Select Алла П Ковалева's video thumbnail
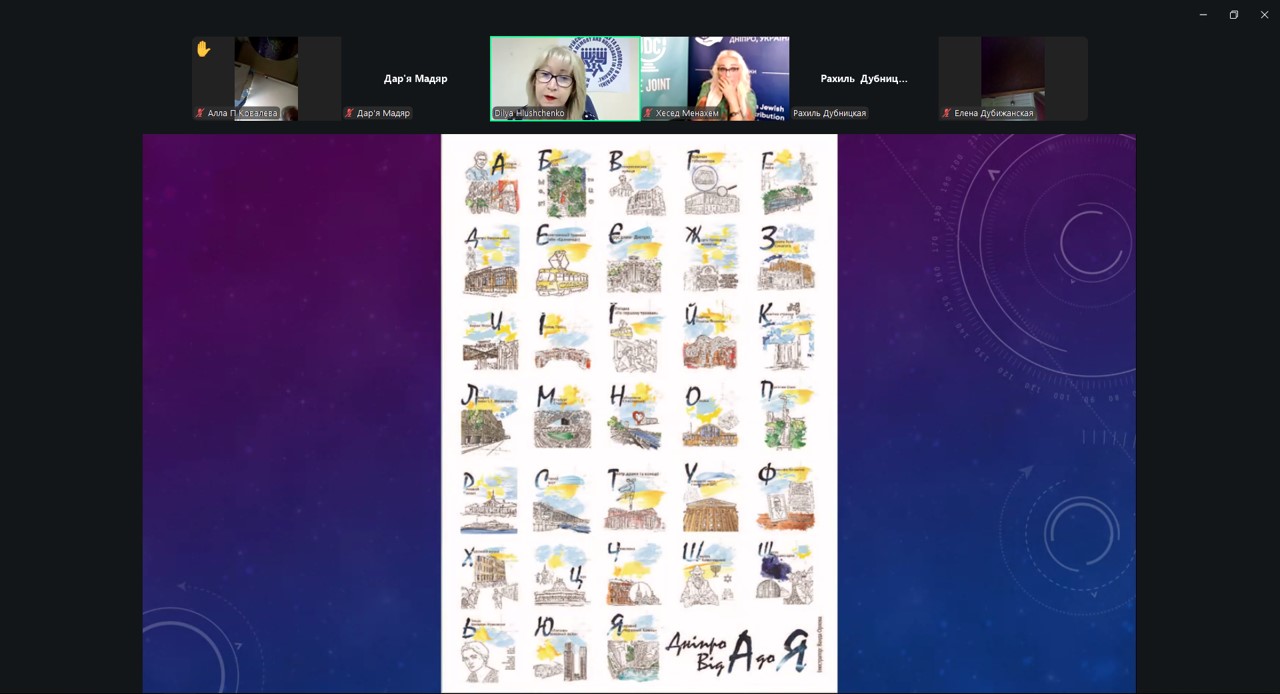 pyautogui.click(x=266, y=79)
